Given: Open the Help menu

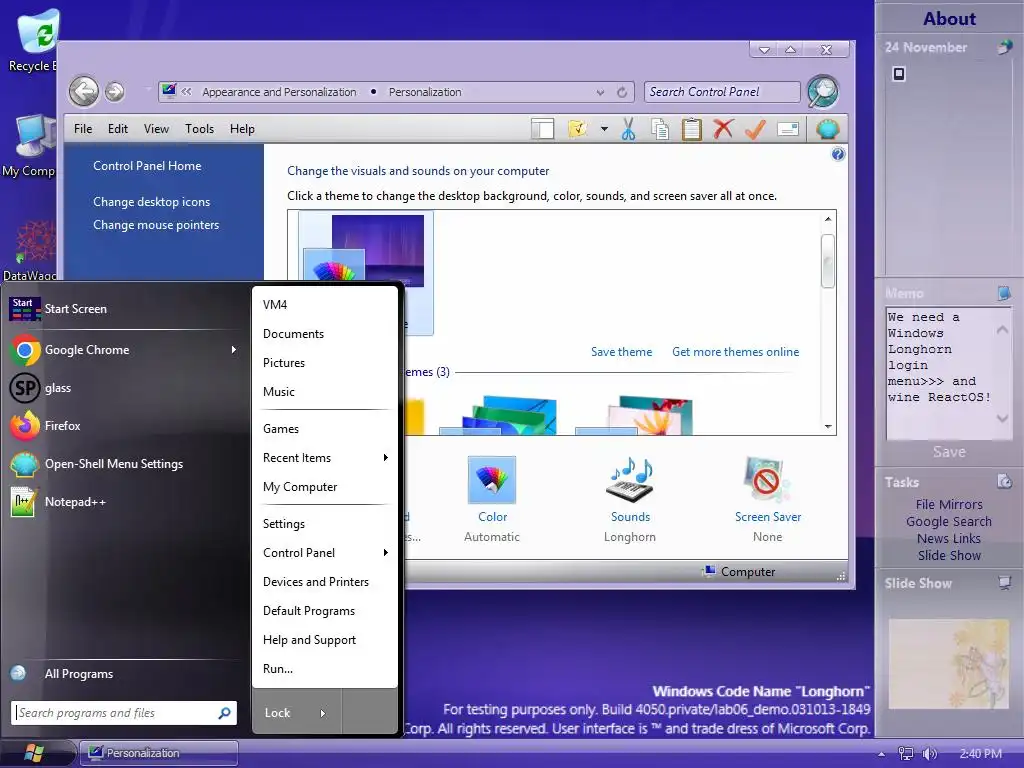Looking at the screenshot, I should tap(242, 129).
